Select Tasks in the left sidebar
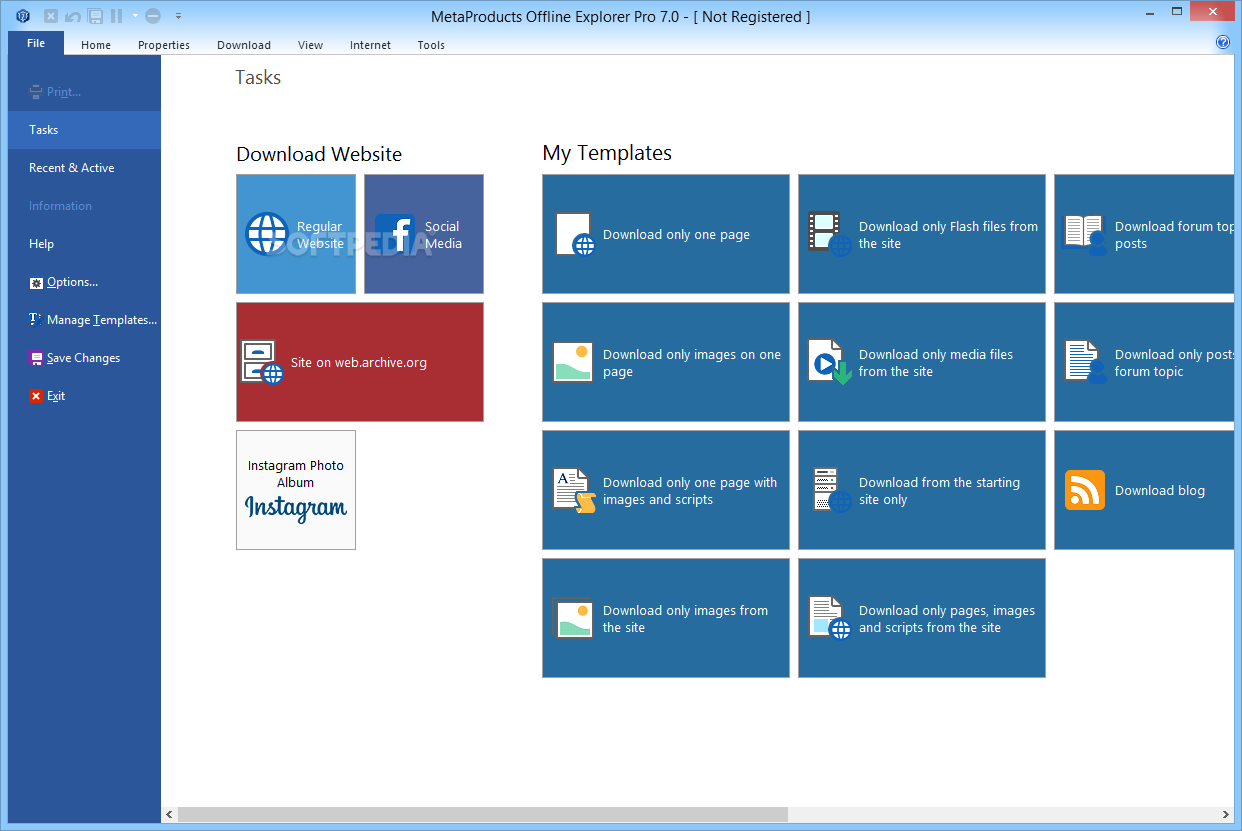This screenshot has height=831, width=1242. pyautogui.click(x=84, y=130)
